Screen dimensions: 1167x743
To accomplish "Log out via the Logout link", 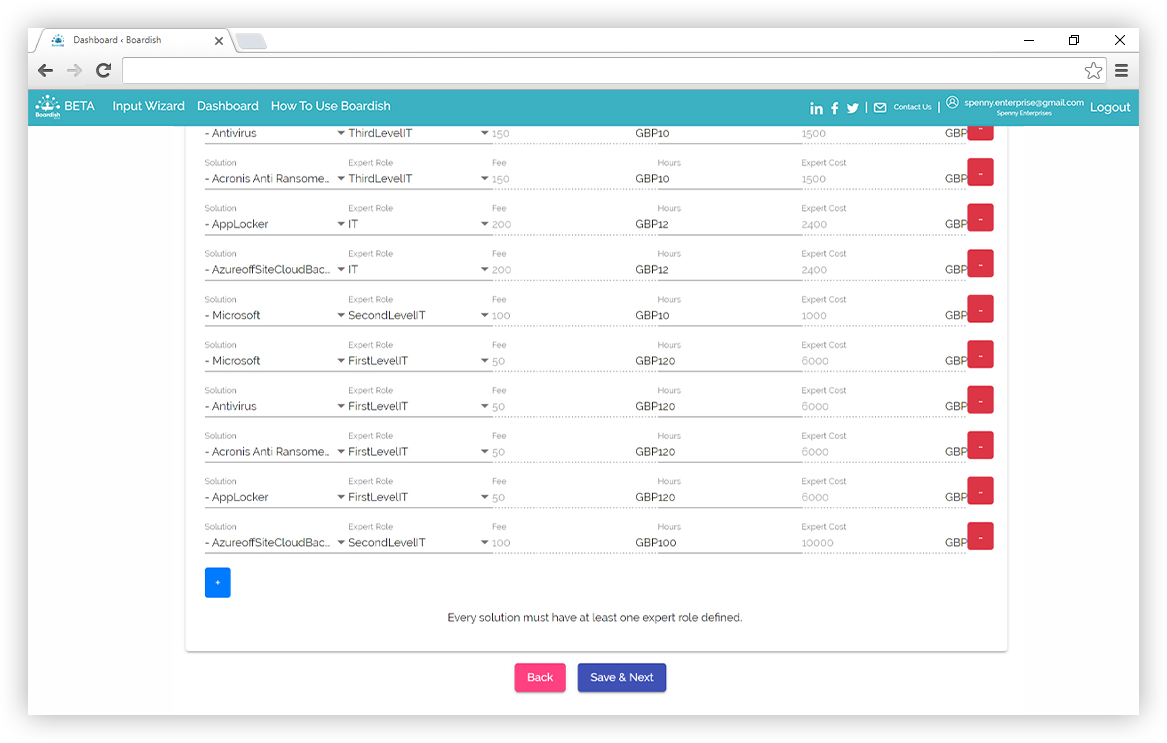I will (x=1110, y=107).
